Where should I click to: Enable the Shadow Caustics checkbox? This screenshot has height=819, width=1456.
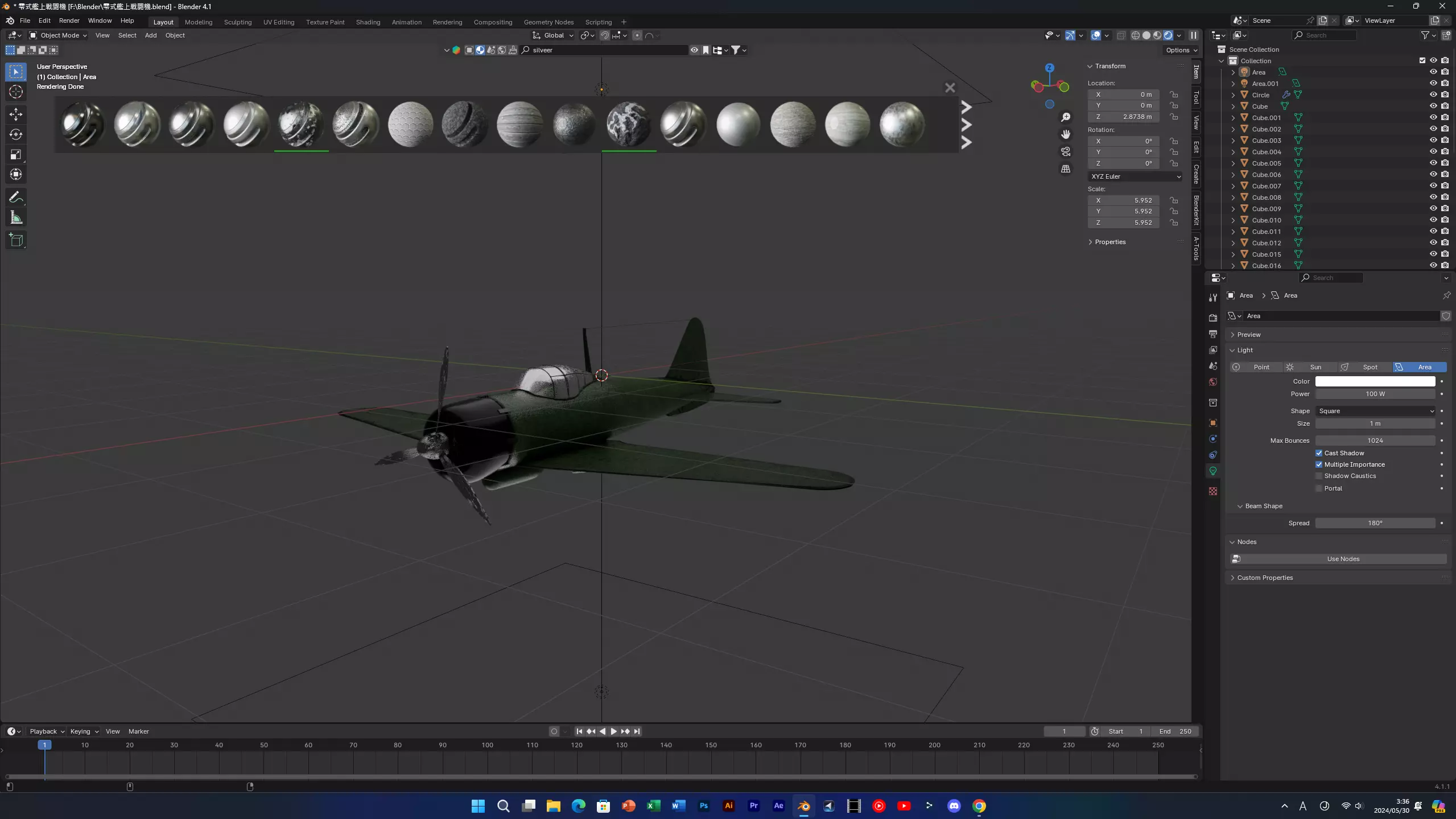[x=1319, y=476]
